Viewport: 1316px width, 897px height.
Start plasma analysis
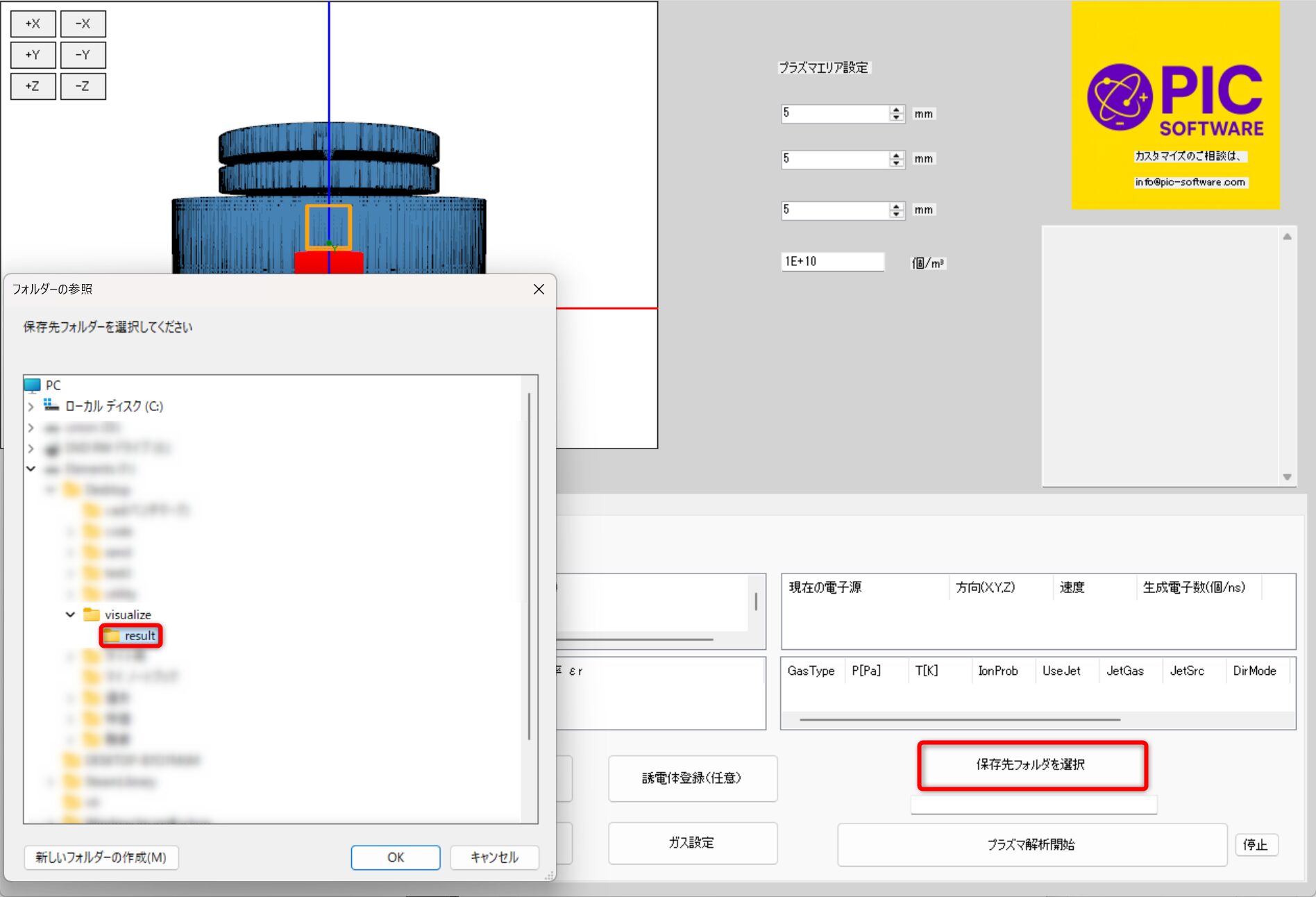(1031, 845)
